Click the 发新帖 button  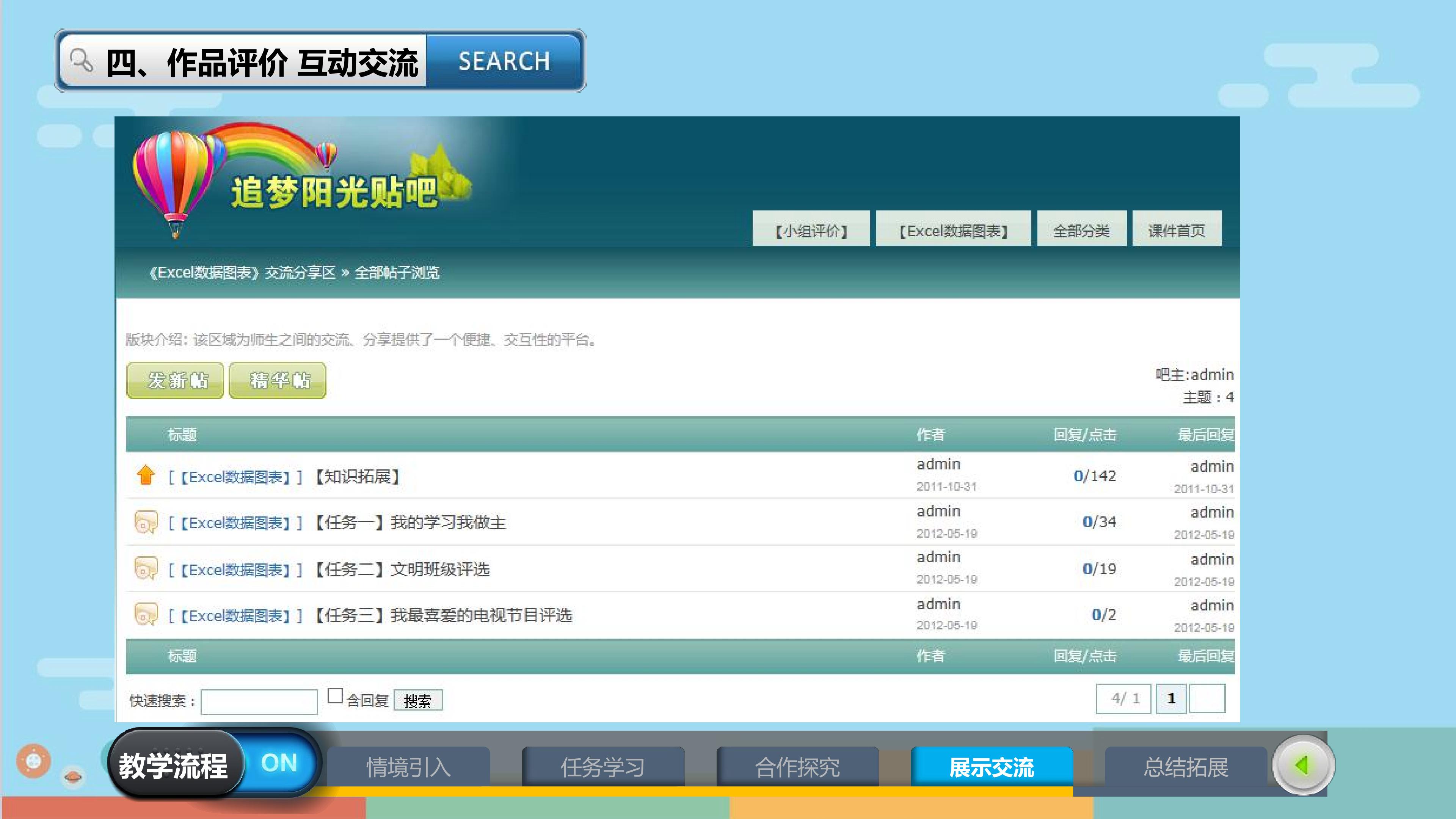point(175,380)
